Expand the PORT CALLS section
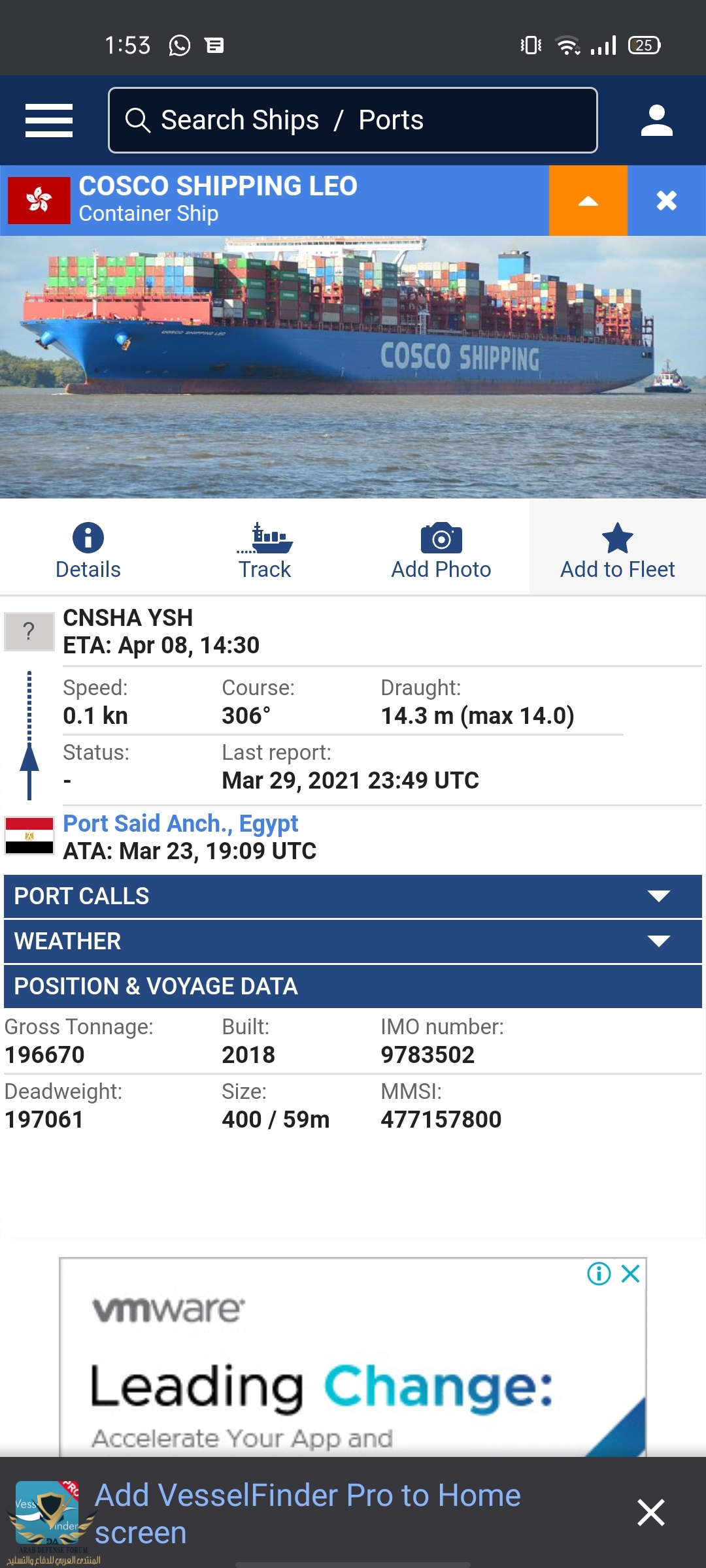 pyautogui.click(x=353, y=896)
